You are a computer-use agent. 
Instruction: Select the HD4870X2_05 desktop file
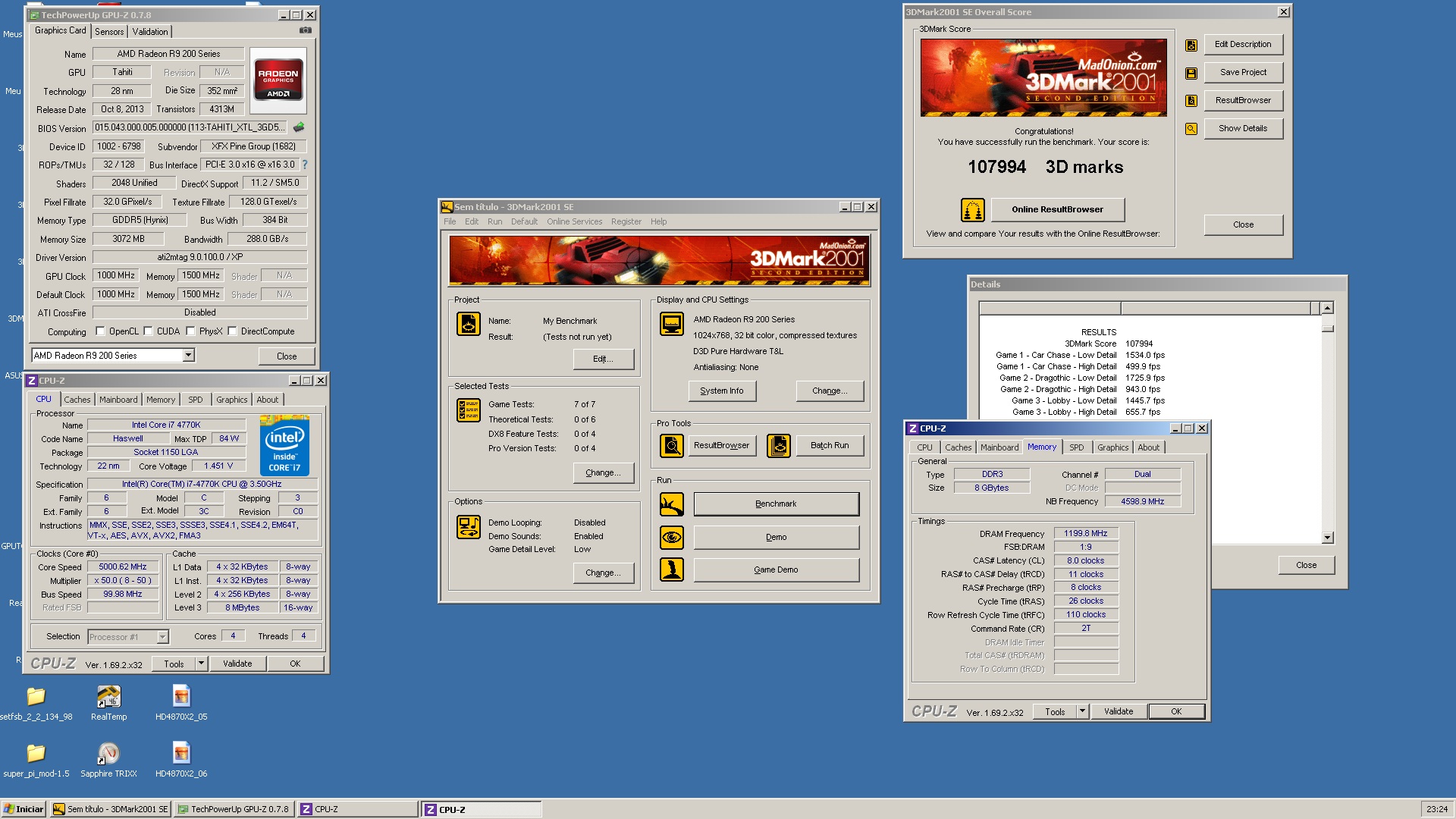(180, 703)
